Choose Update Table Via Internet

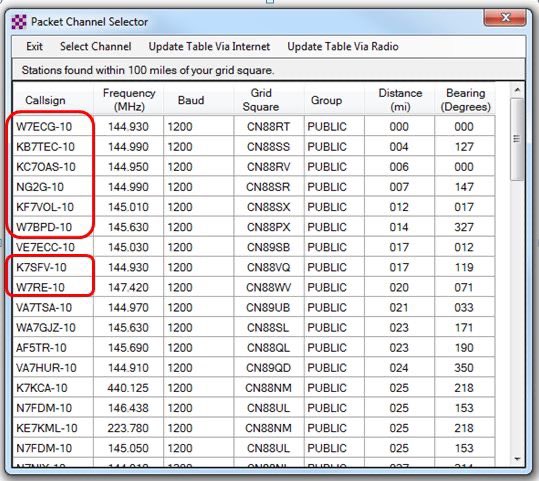[209, 46]
